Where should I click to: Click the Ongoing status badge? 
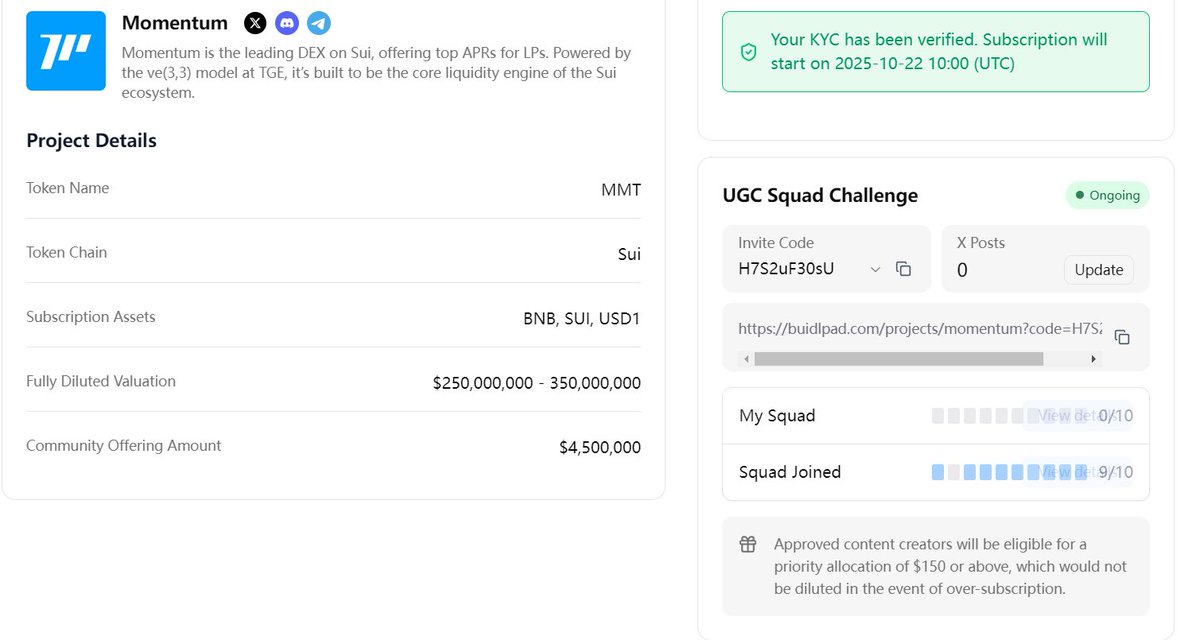pos(1107,195)
